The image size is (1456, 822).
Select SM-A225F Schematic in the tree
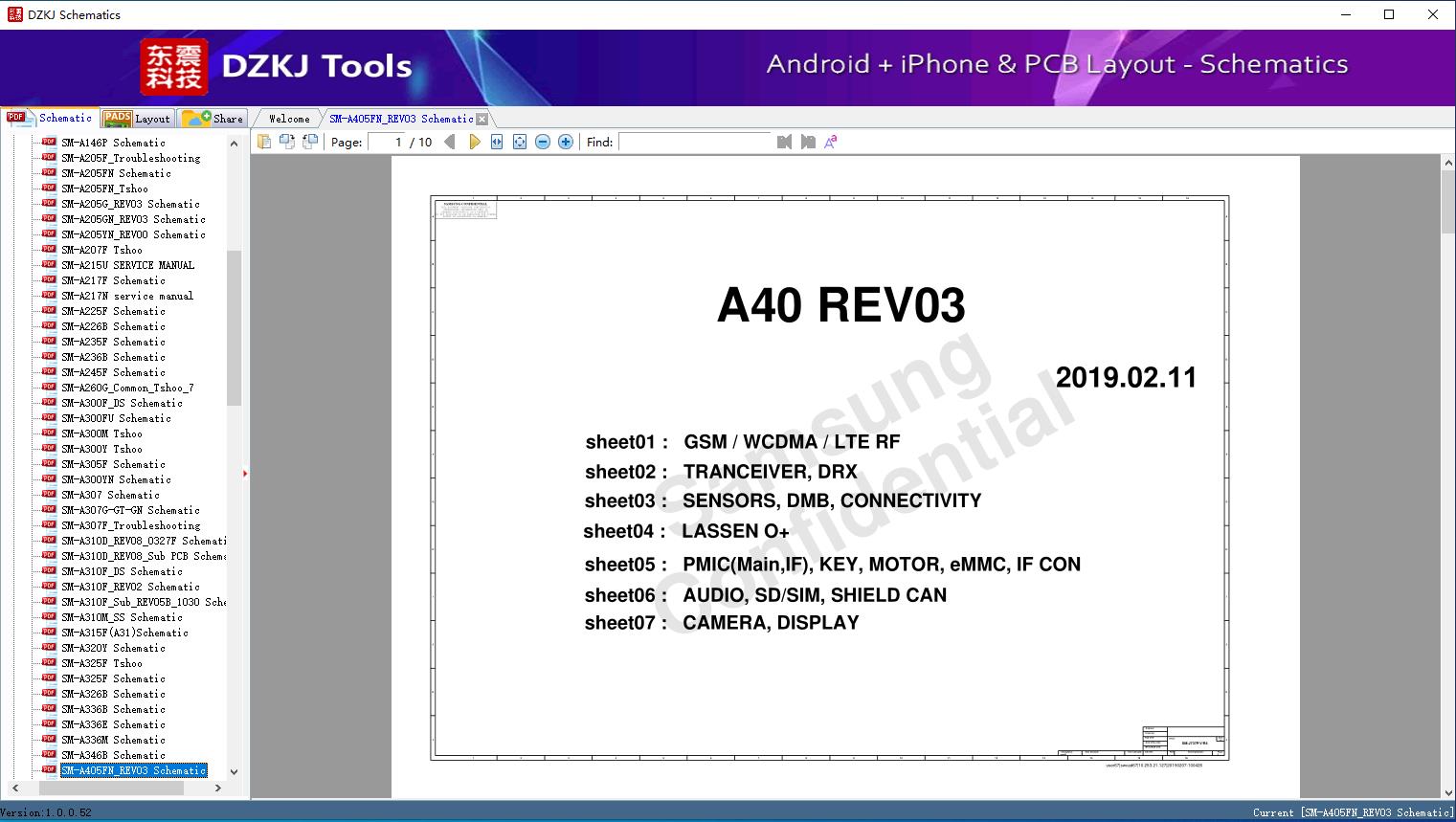pos(114,311)
